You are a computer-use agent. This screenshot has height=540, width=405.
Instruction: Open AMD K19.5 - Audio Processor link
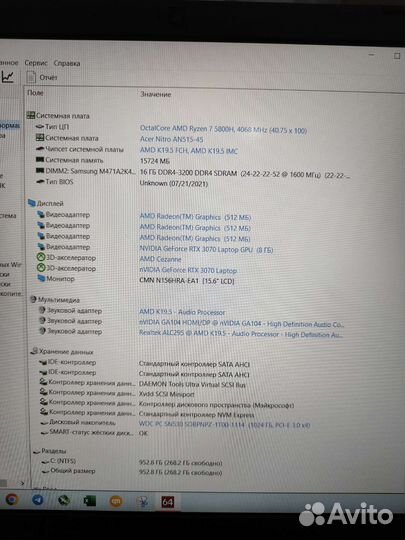[x=182, y=312]
